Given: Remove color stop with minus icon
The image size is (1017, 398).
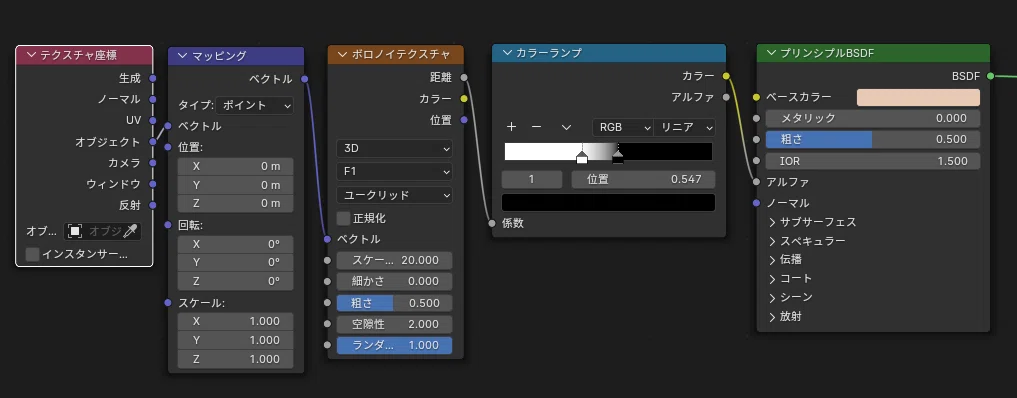Looking at the screenshot, I should coord(536,127).
